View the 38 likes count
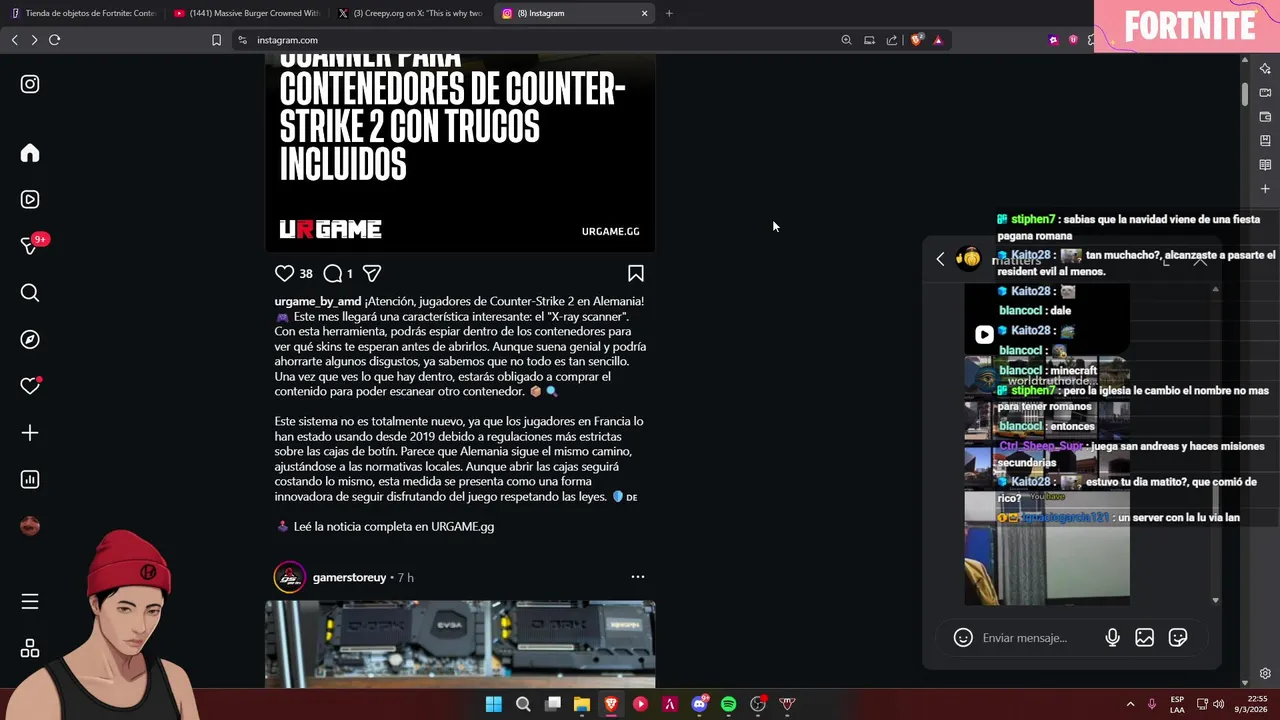Screen dimensions: 1280x720 tap(306, 273)
